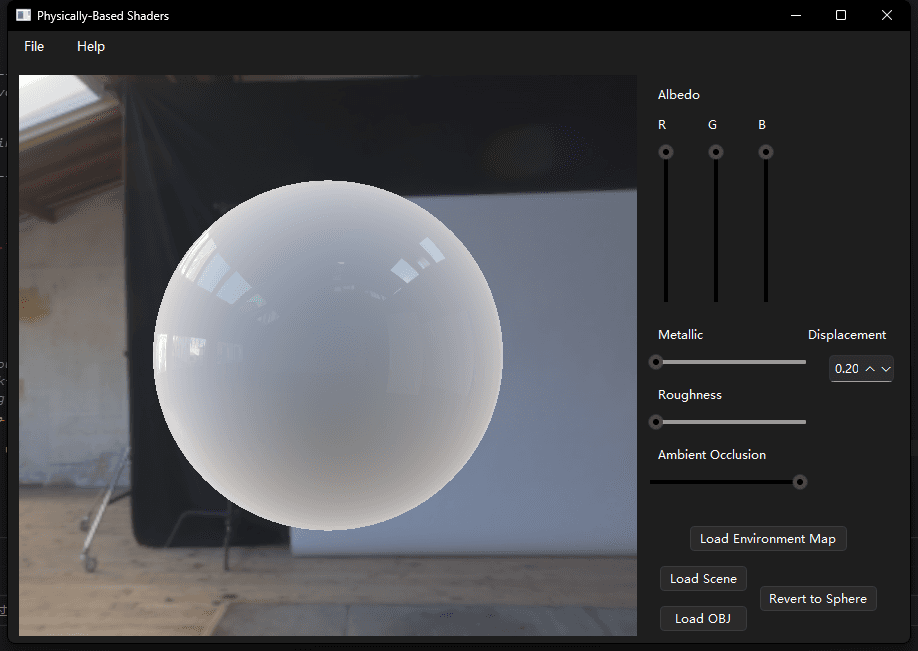Screen dimensions: 918x651
Task: Open the File menu
Action: [34, 46]
